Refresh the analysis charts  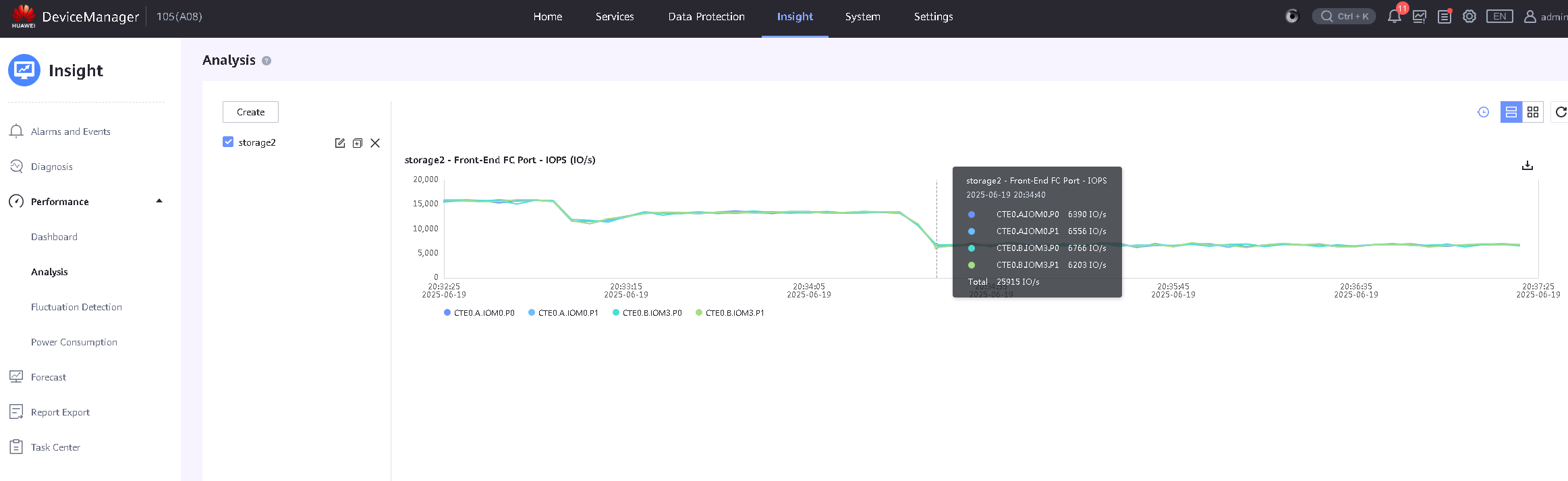tap(1561, 112)
